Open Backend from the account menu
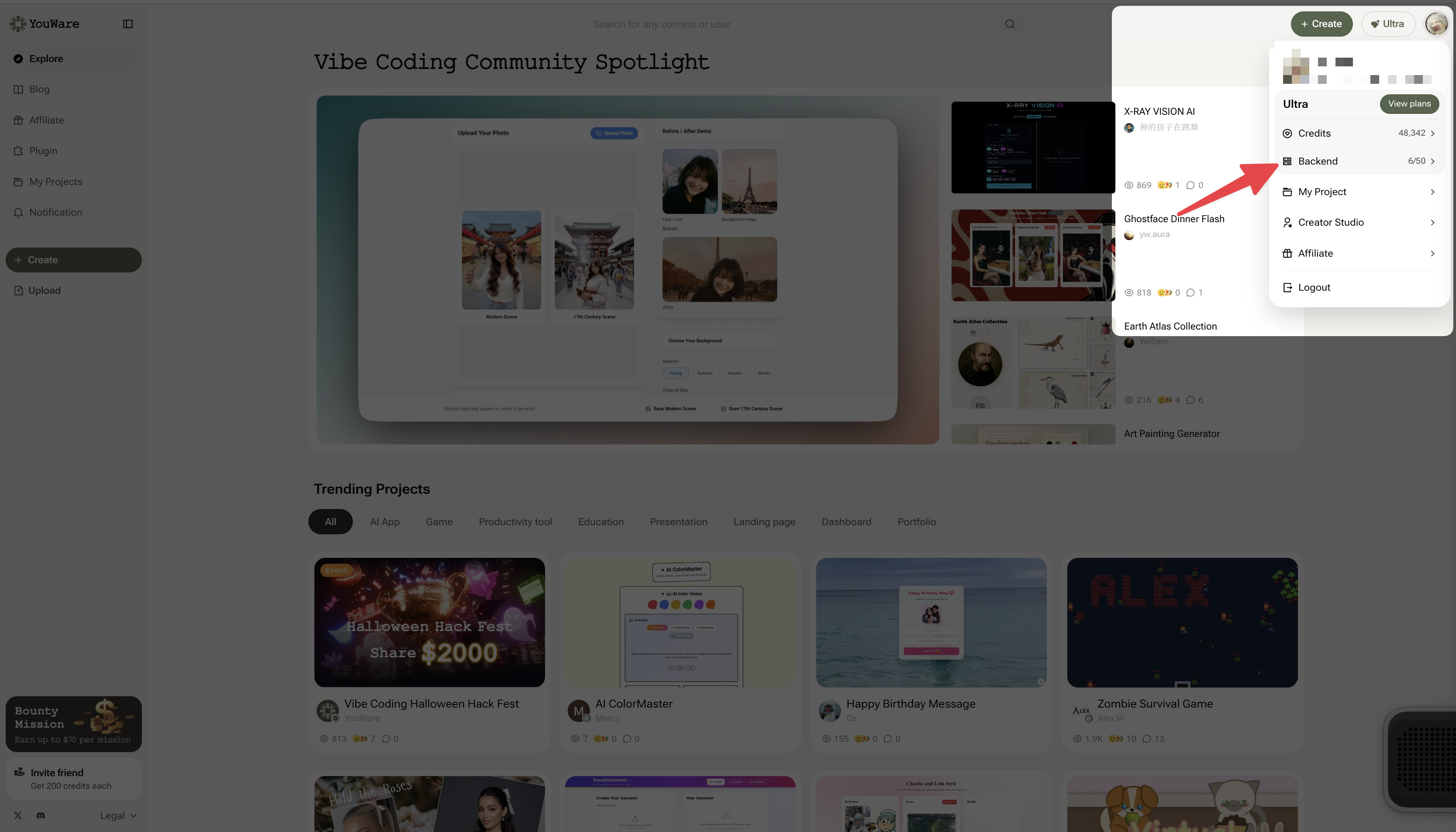 coord(1318,161)
